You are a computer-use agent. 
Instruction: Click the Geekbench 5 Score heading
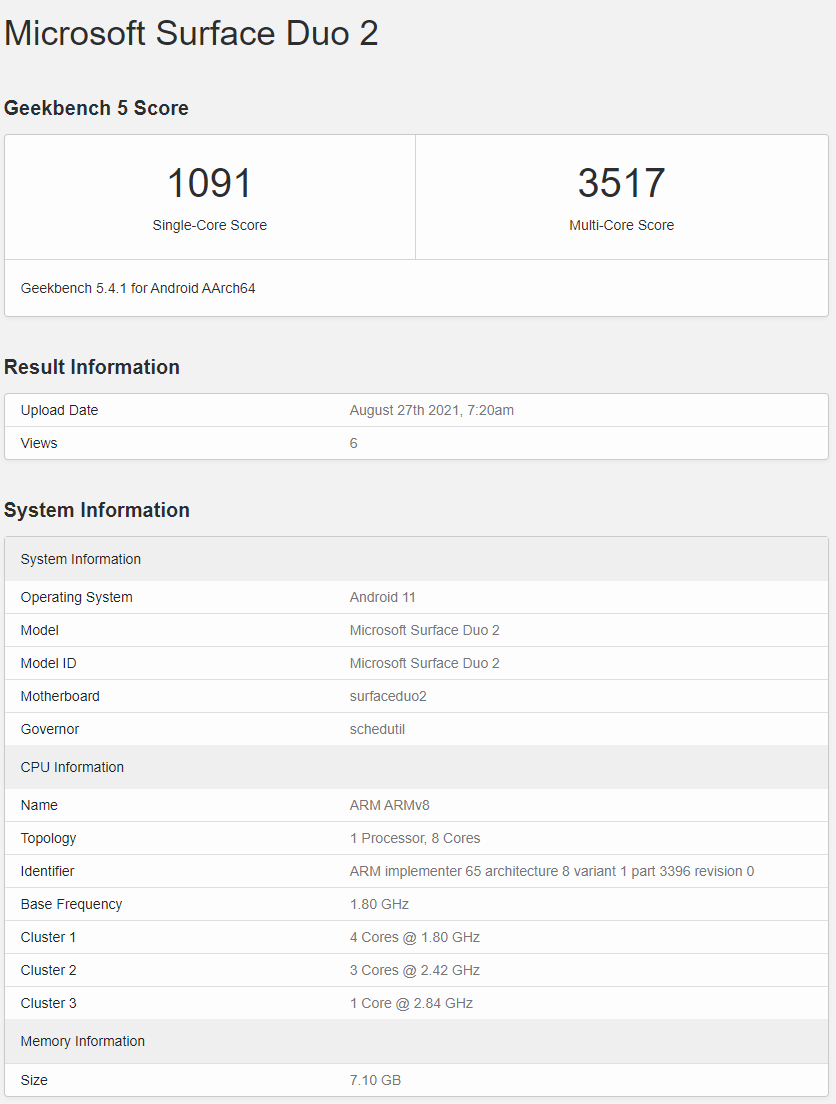(96, 108)
